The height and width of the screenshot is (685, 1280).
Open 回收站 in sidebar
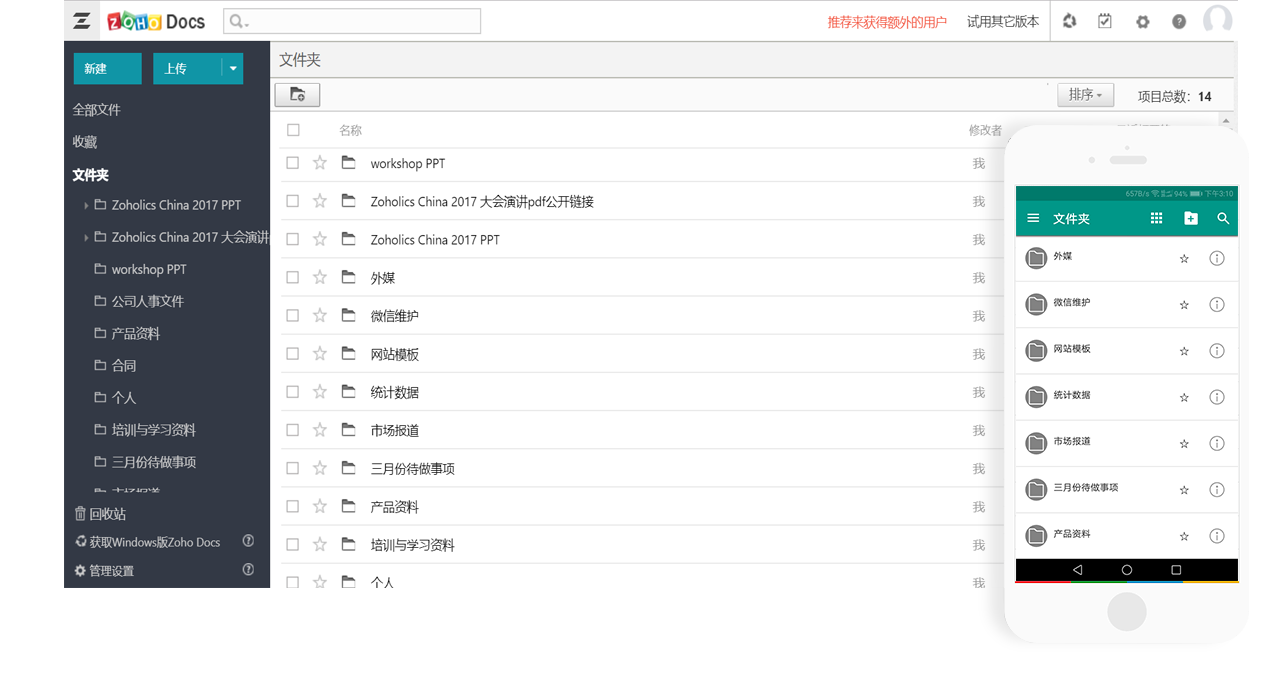click(x=100, y=514)
